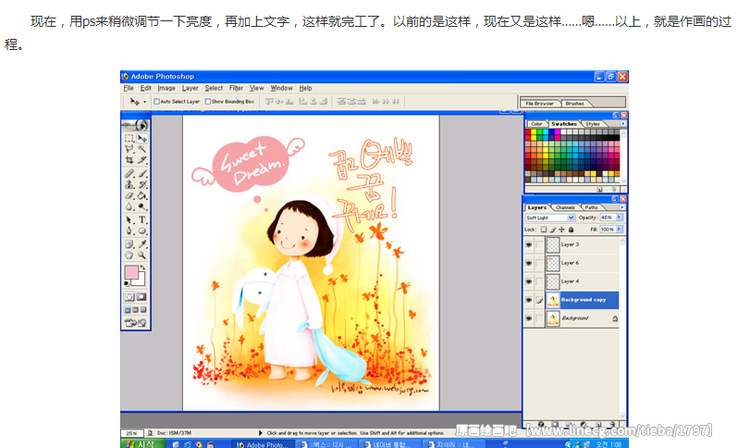Select the Lasso tool
The height and width of the screenshot is (448, 750).
pos(130,149)
